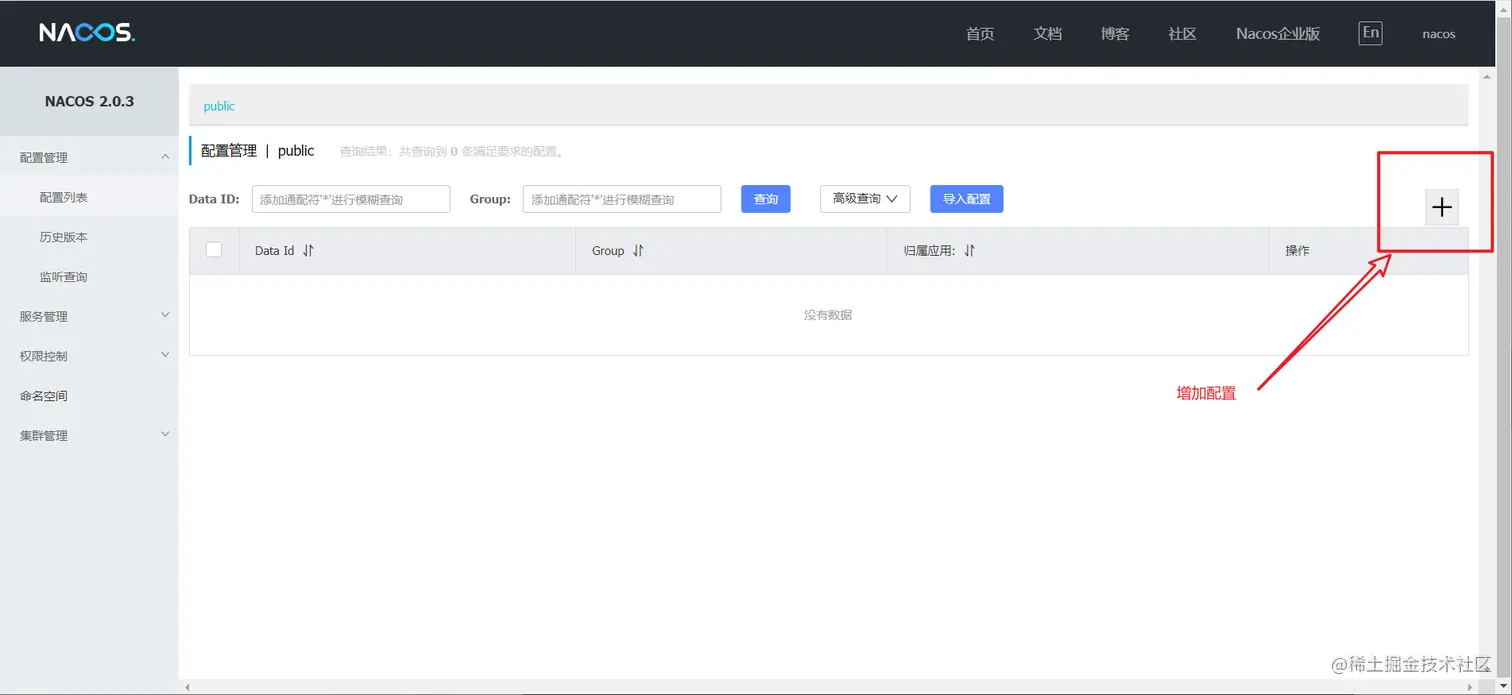
Task: Click the 没有数据 empty table message
Action: [828, 315]
